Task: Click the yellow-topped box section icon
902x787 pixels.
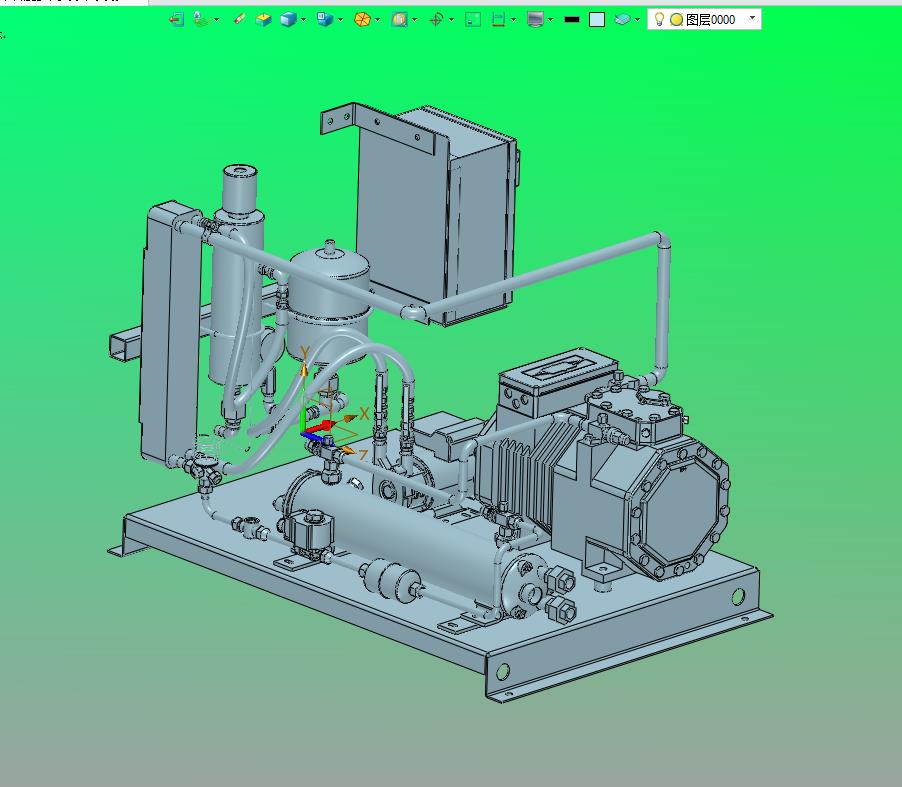Action: click(x=263, y=20)
